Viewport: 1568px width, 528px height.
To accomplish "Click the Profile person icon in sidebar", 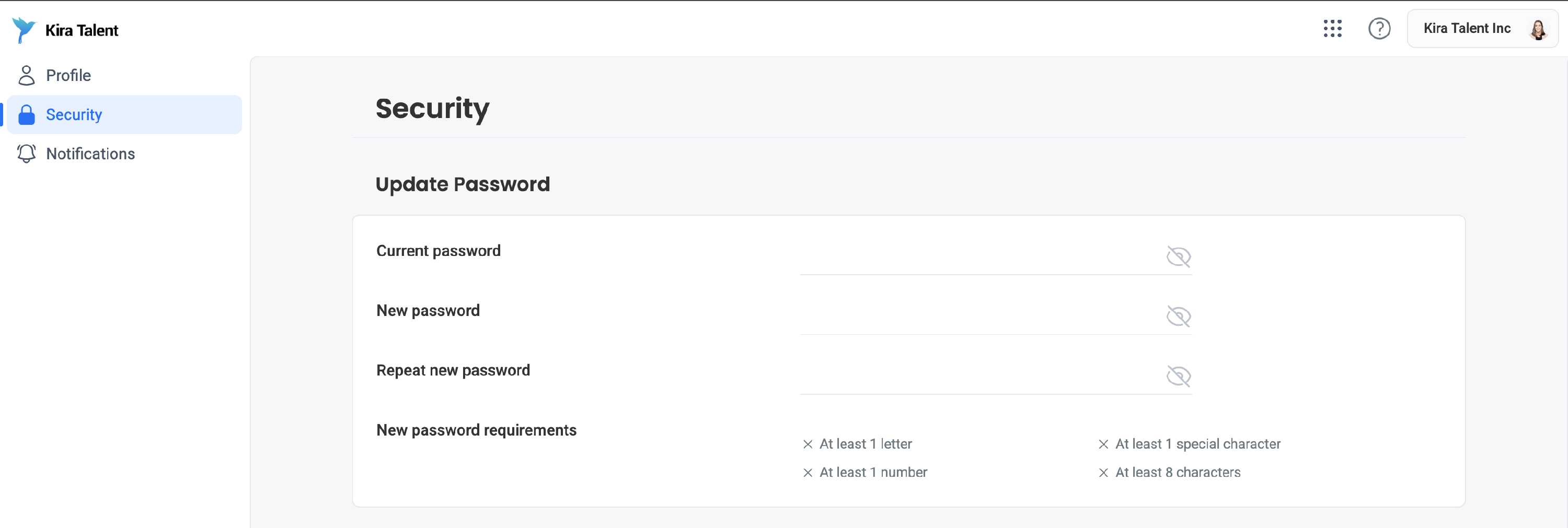I will tap(26, 75).
